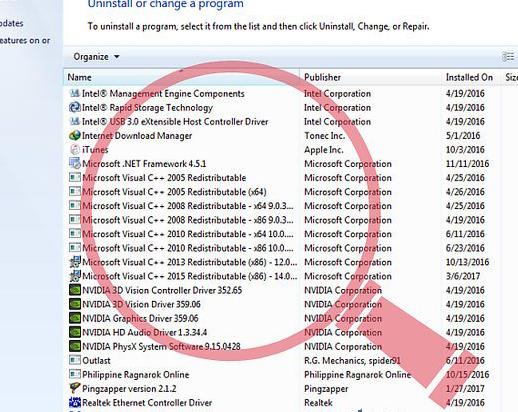Select Internet Download Manager name text
Viewport: 518px width, 412px height.
click(x=137, y=136)
